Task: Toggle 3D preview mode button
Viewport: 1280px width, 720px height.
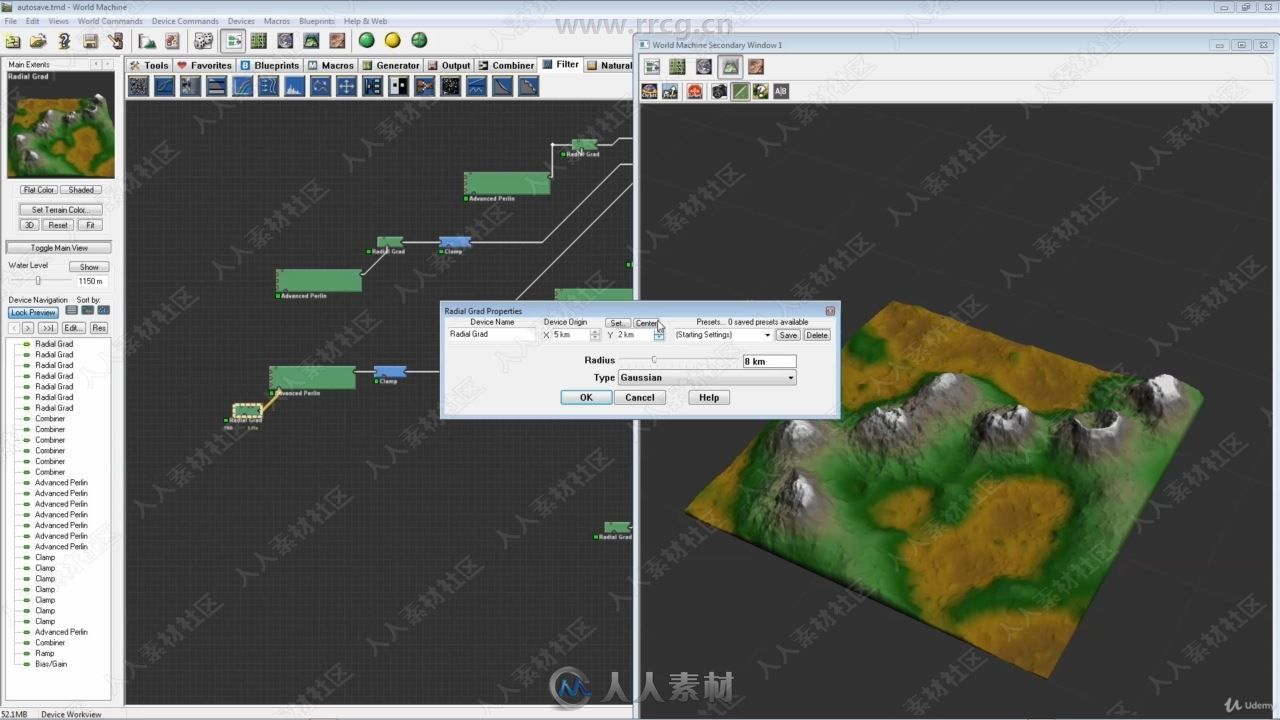Action: (x=30, y=225)
